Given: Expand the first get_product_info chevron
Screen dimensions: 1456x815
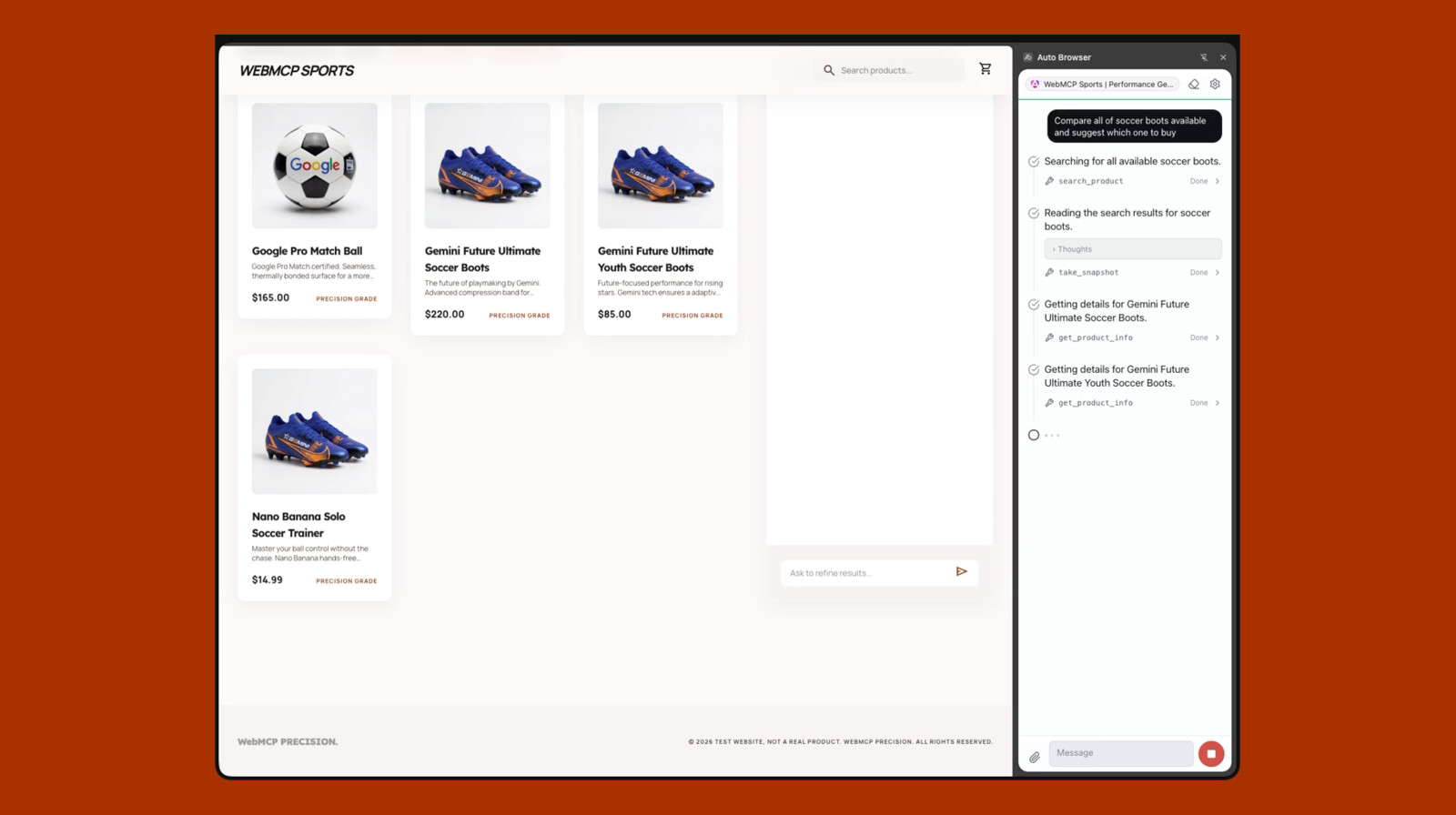Looking at the screenshot, I should click(x=1218, y=337).
